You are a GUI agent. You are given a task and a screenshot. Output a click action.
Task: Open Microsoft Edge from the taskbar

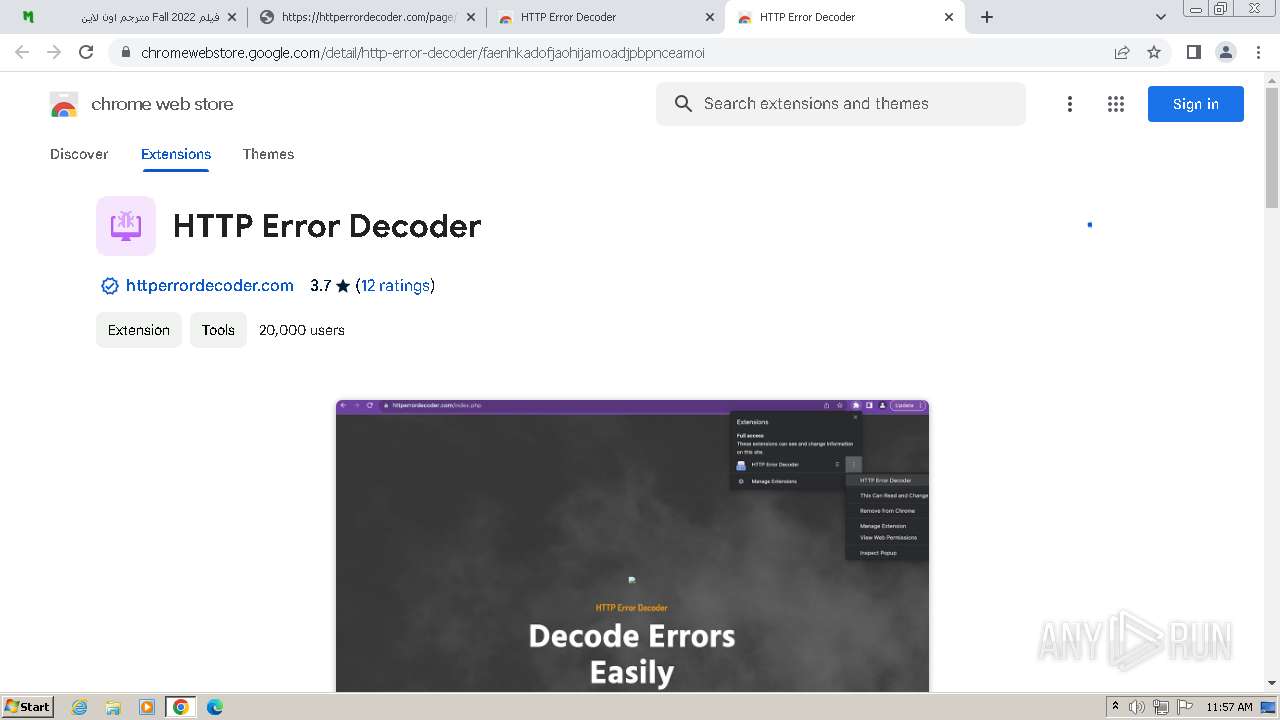tap(215, 707)
